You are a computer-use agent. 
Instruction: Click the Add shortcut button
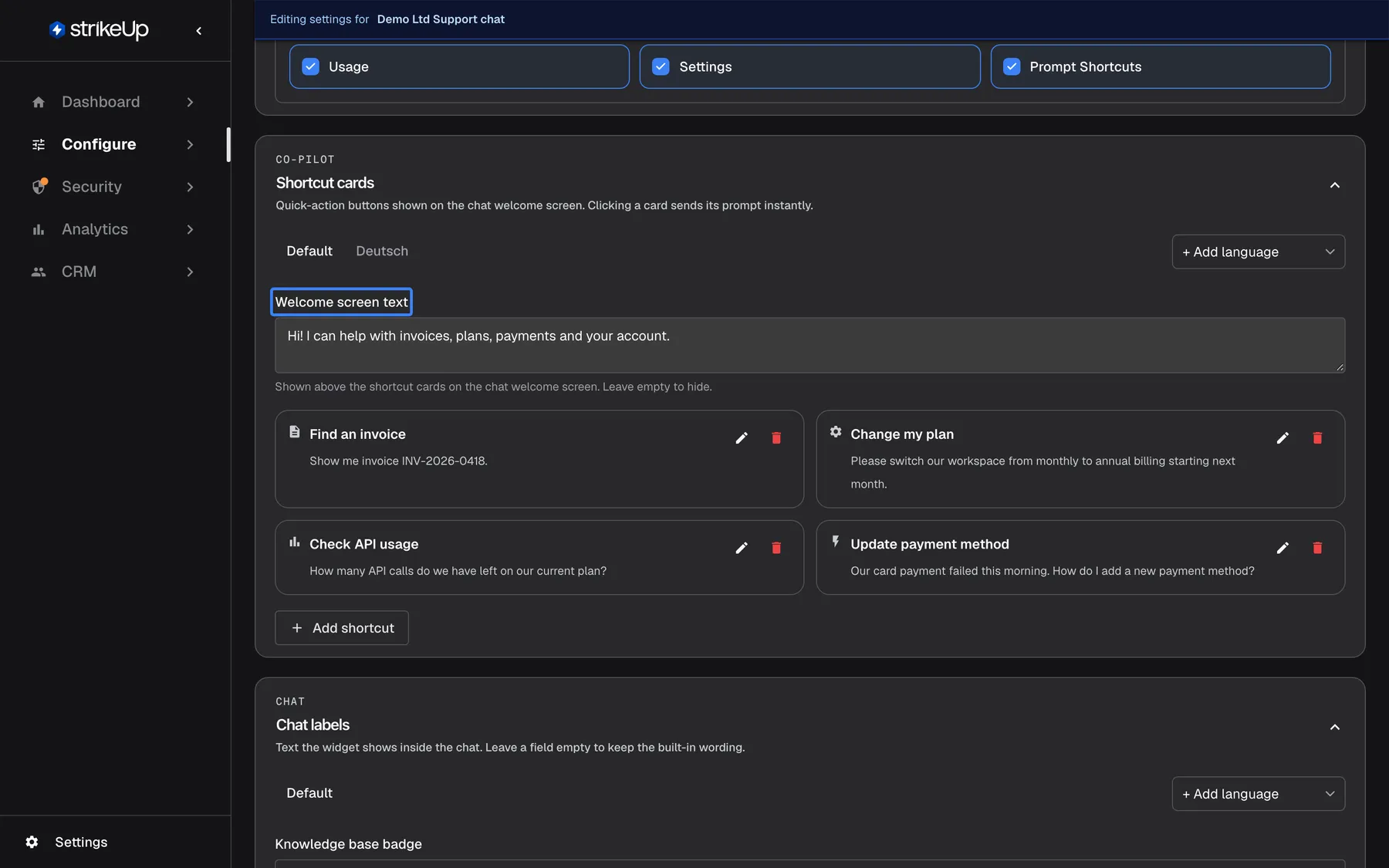(x=342, y=628)
